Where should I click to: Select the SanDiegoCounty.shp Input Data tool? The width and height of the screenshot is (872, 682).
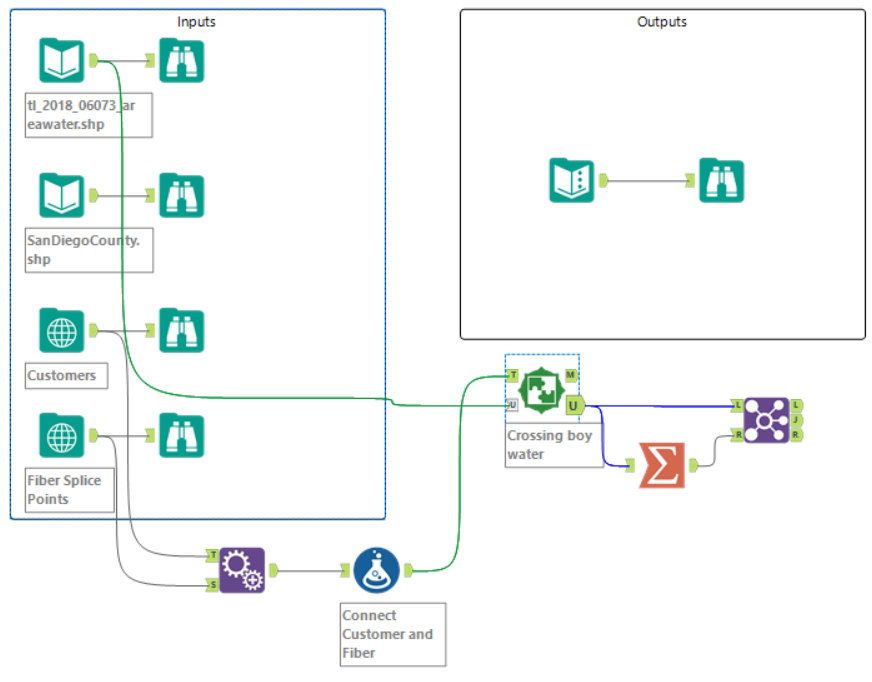(62, 195)
